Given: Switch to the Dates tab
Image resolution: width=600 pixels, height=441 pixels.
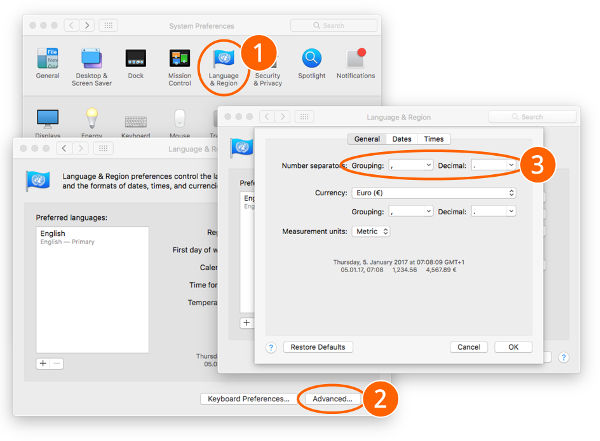Looking at the screenshot, I should (402, 139).
